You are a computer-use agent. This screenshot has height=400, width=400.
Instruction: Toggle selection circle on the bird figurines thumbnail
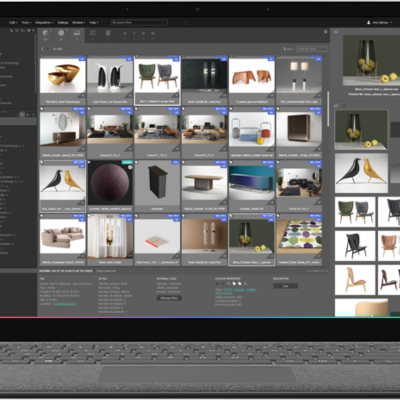point(42,162)
